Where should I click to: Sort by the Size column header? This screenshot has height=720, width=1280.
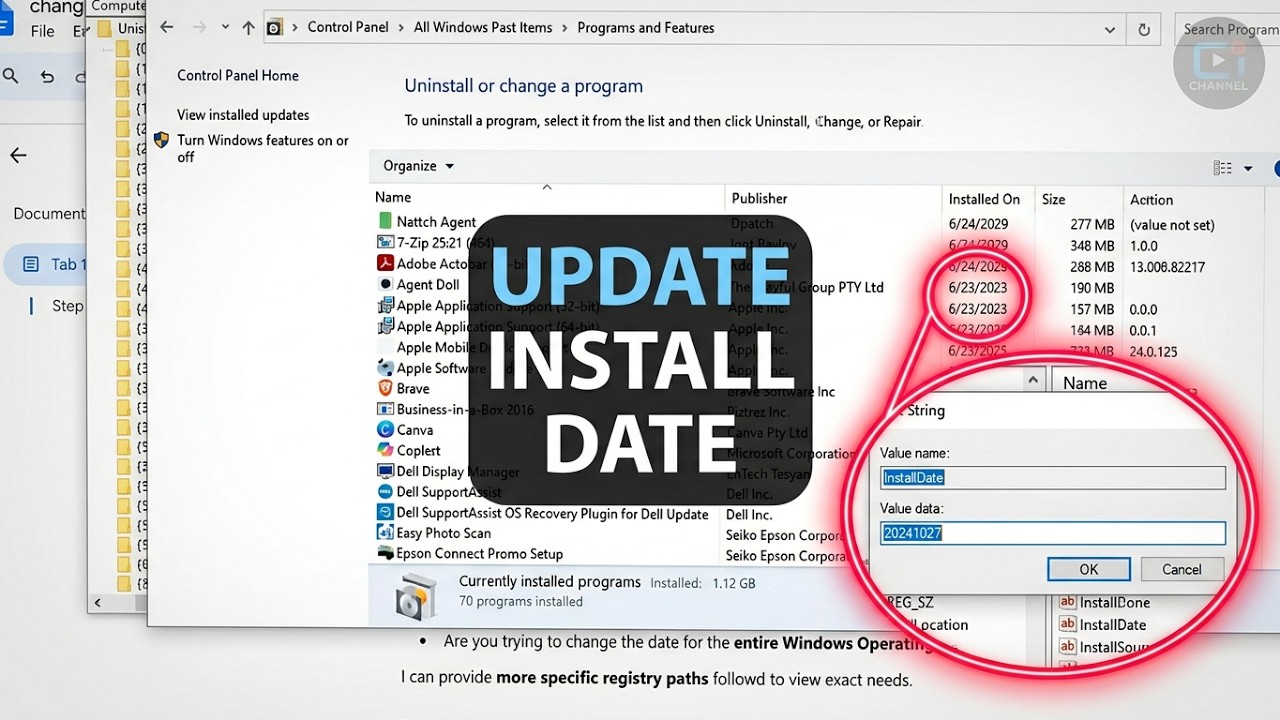tap(1053, 199)
